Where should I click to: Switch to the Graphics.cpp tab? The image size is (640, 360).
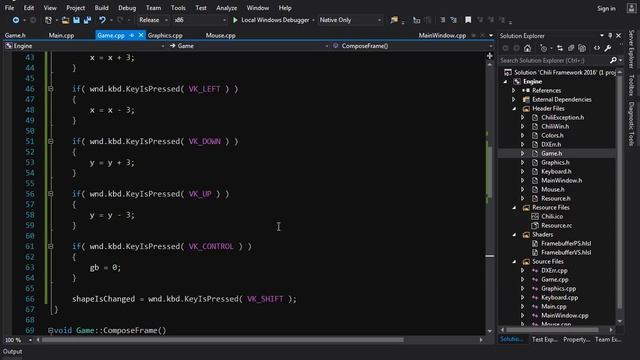coord(165,36)
